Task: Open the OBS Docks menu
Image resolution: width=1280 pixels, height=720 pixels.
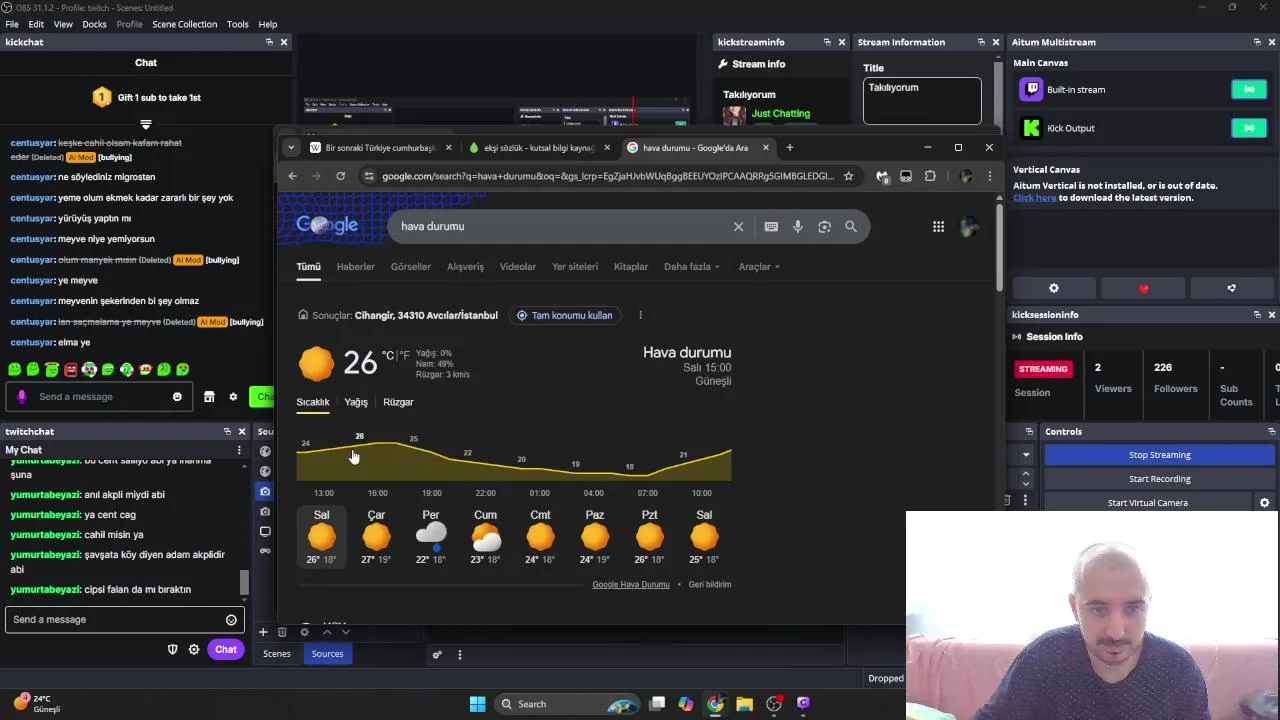Action: point(94,24)
